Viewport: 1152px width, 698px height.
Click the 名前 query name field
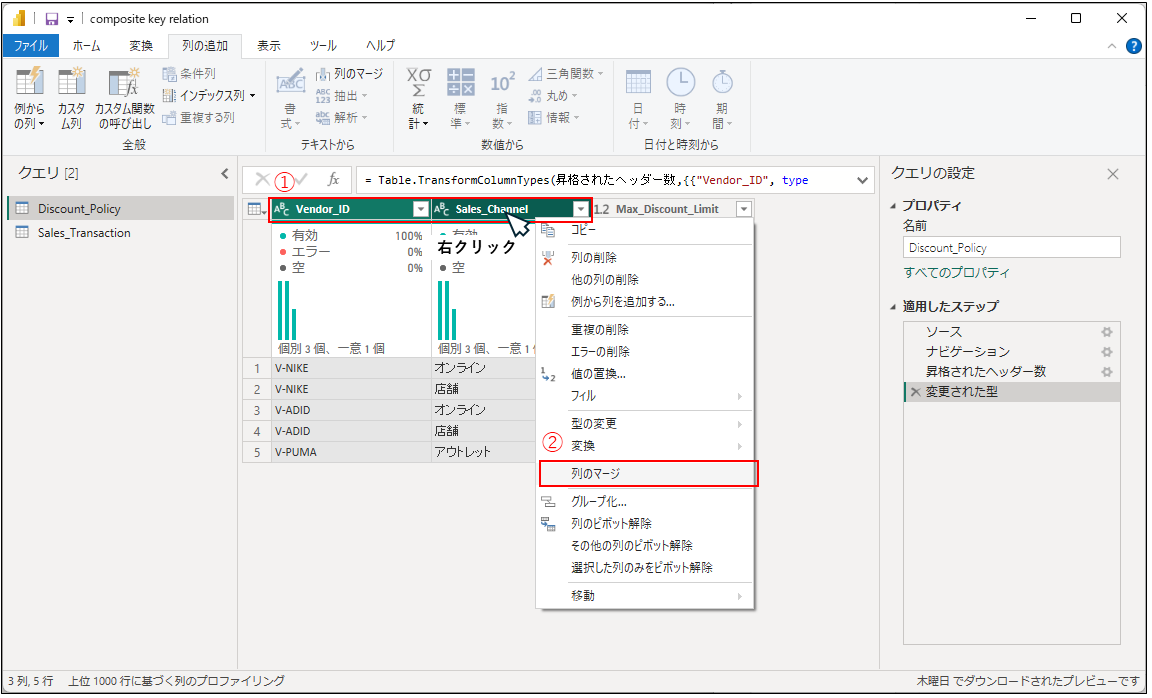1011,248
